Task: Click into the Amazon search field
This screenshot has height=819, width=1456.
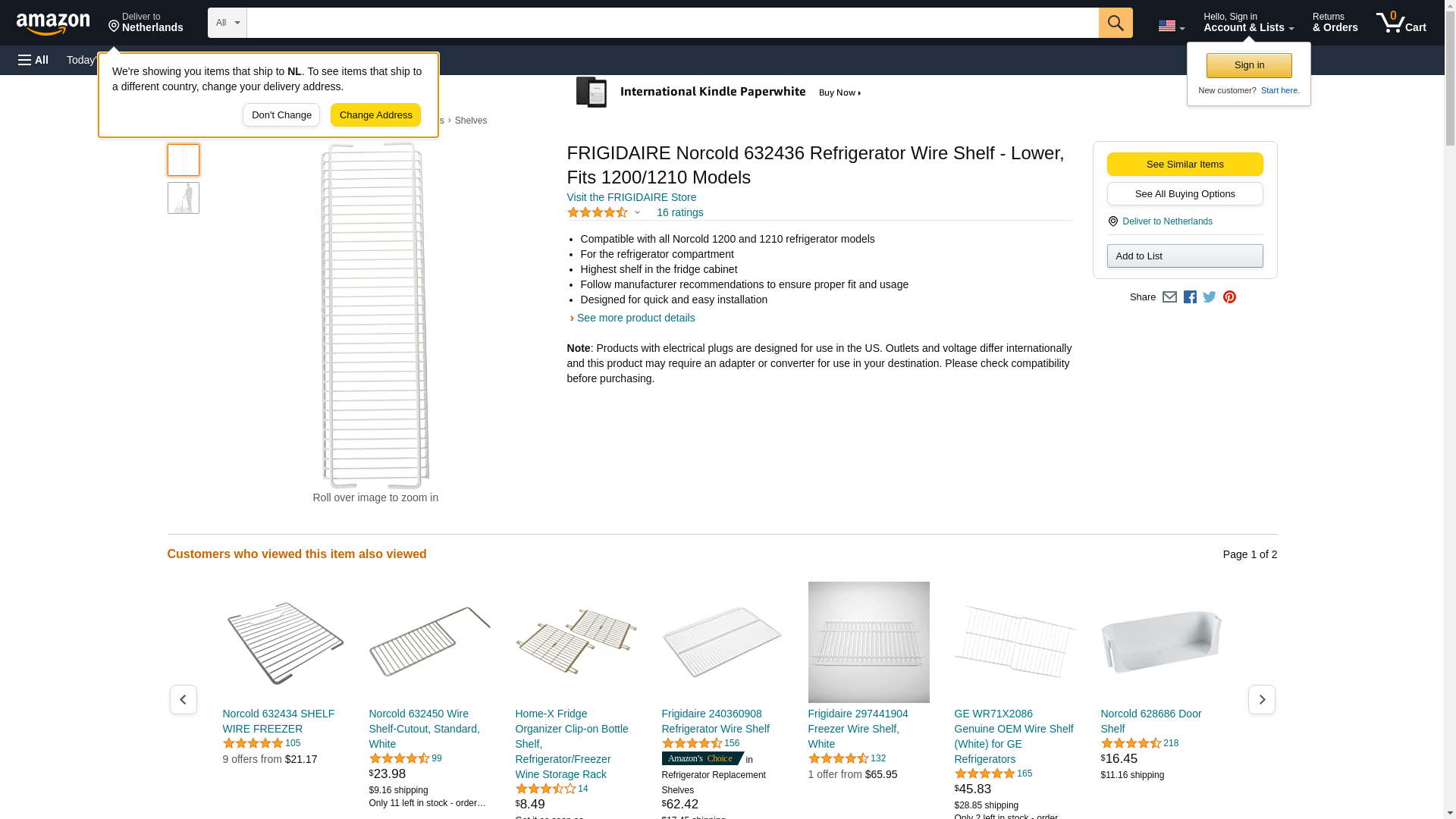Action: [672, 23]
